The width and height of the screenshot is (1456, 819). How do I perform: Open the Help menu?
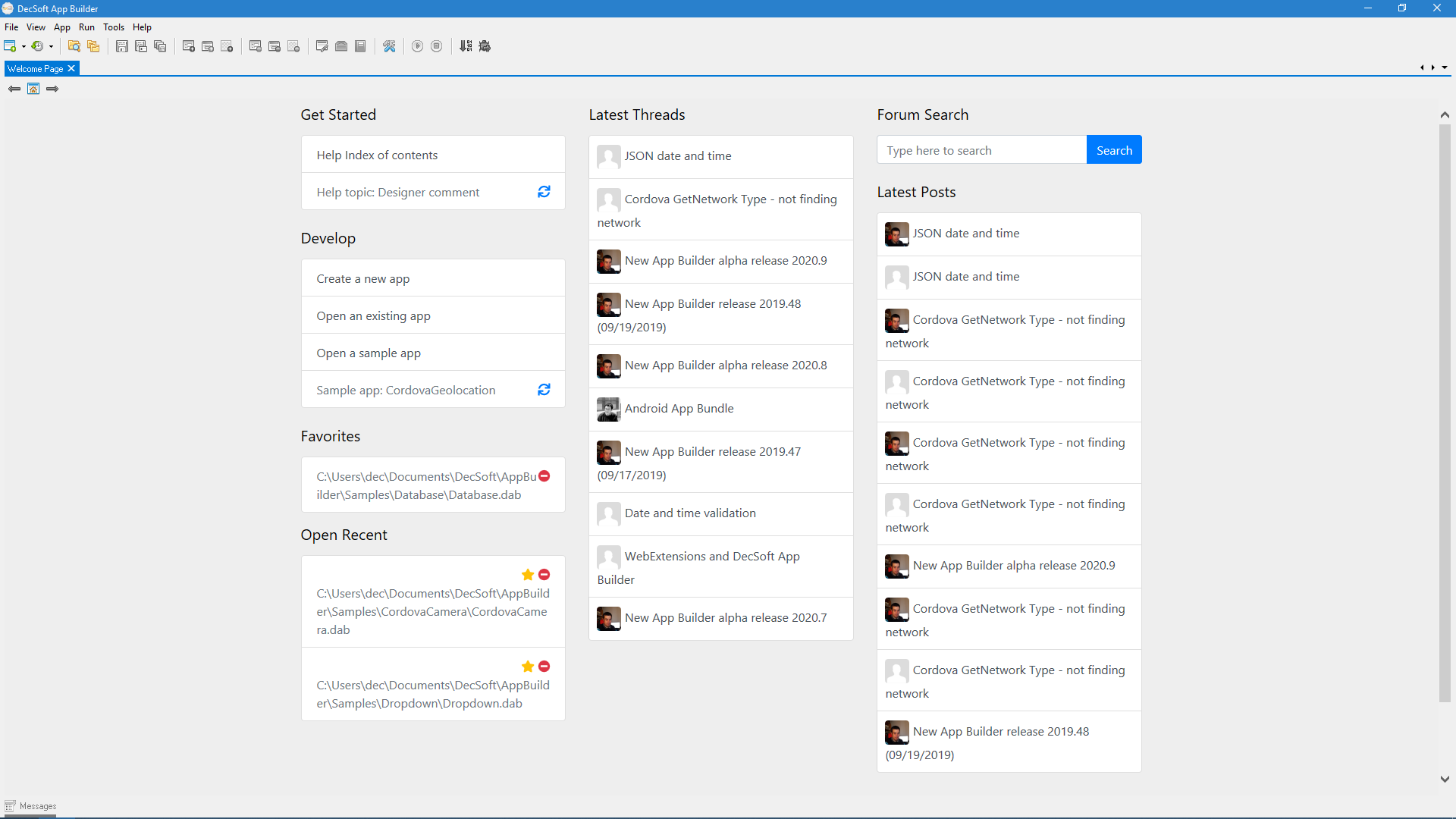click(142, 27)
